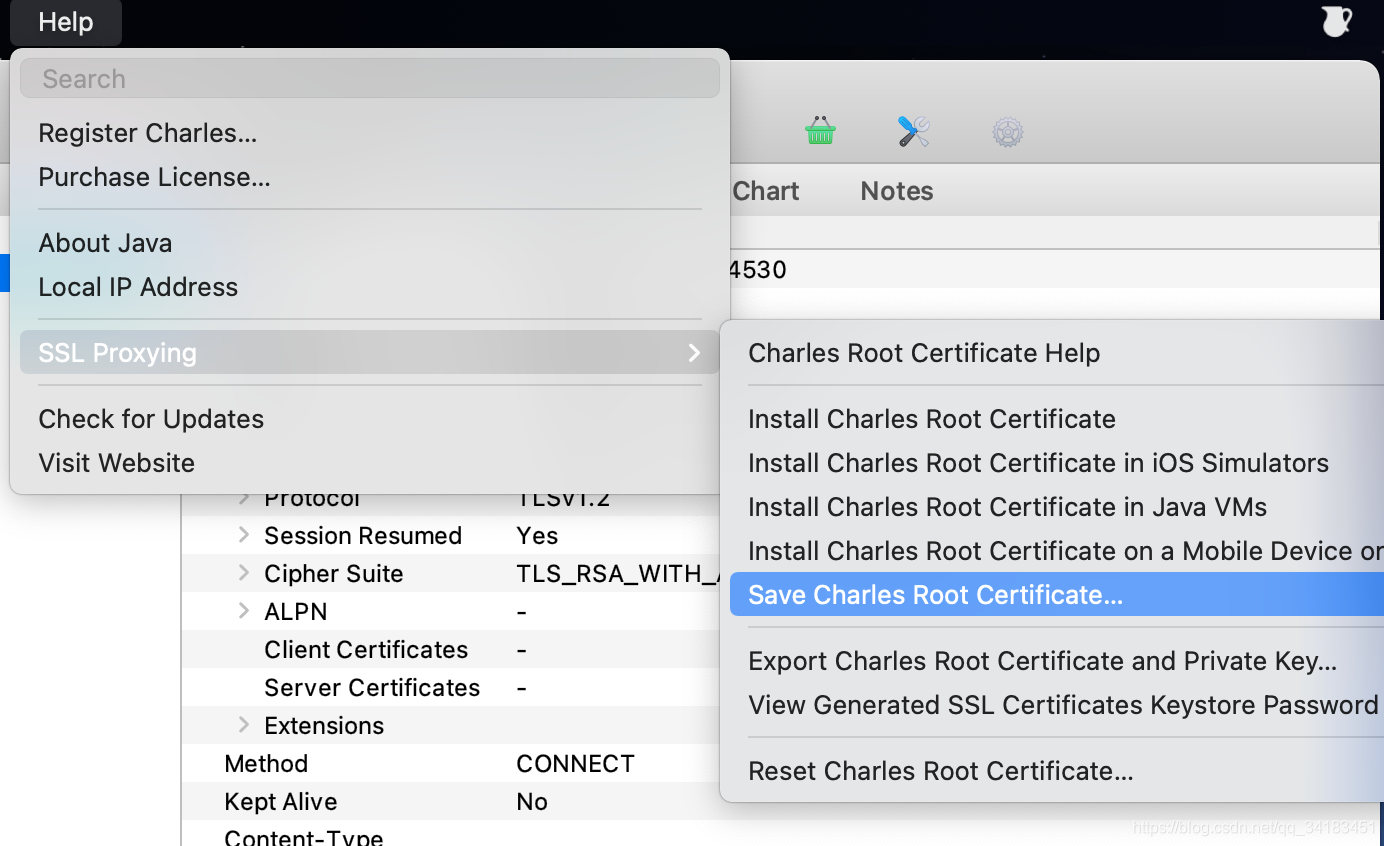Expand the Cipher Suite row
This screenshot has width=1384, height=846.
[x=244, y=573]
